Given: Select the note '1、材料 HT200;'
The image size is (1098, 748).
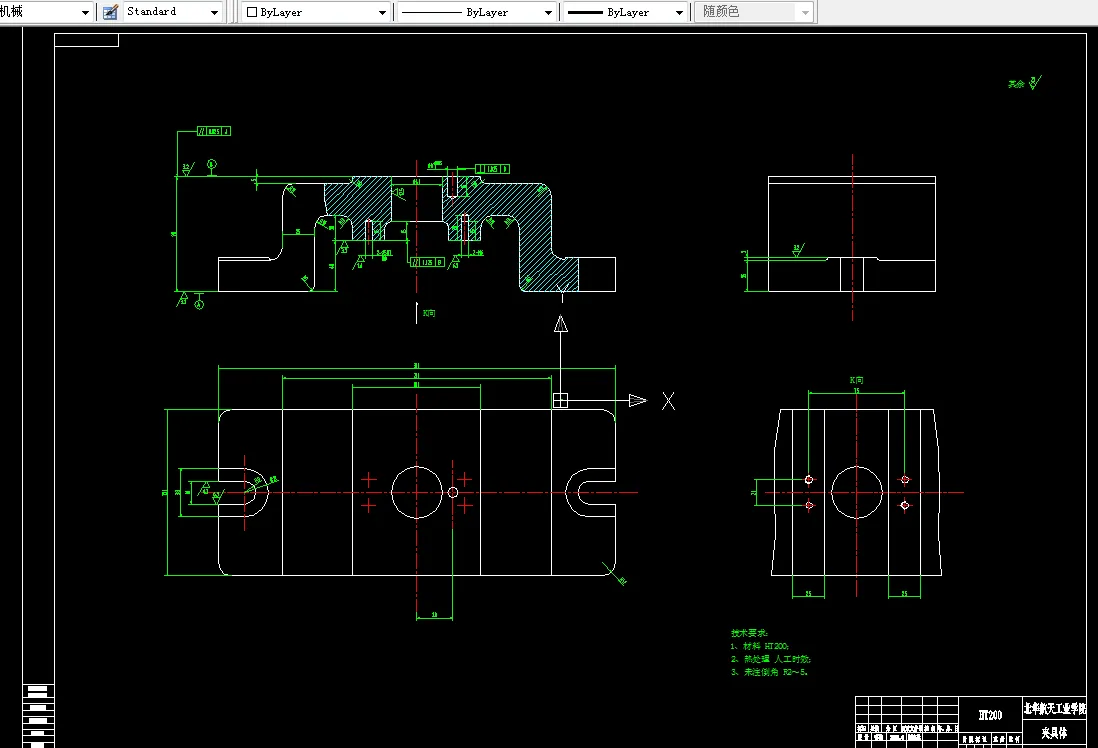Looking at the screenshot, I should (760, 646).
